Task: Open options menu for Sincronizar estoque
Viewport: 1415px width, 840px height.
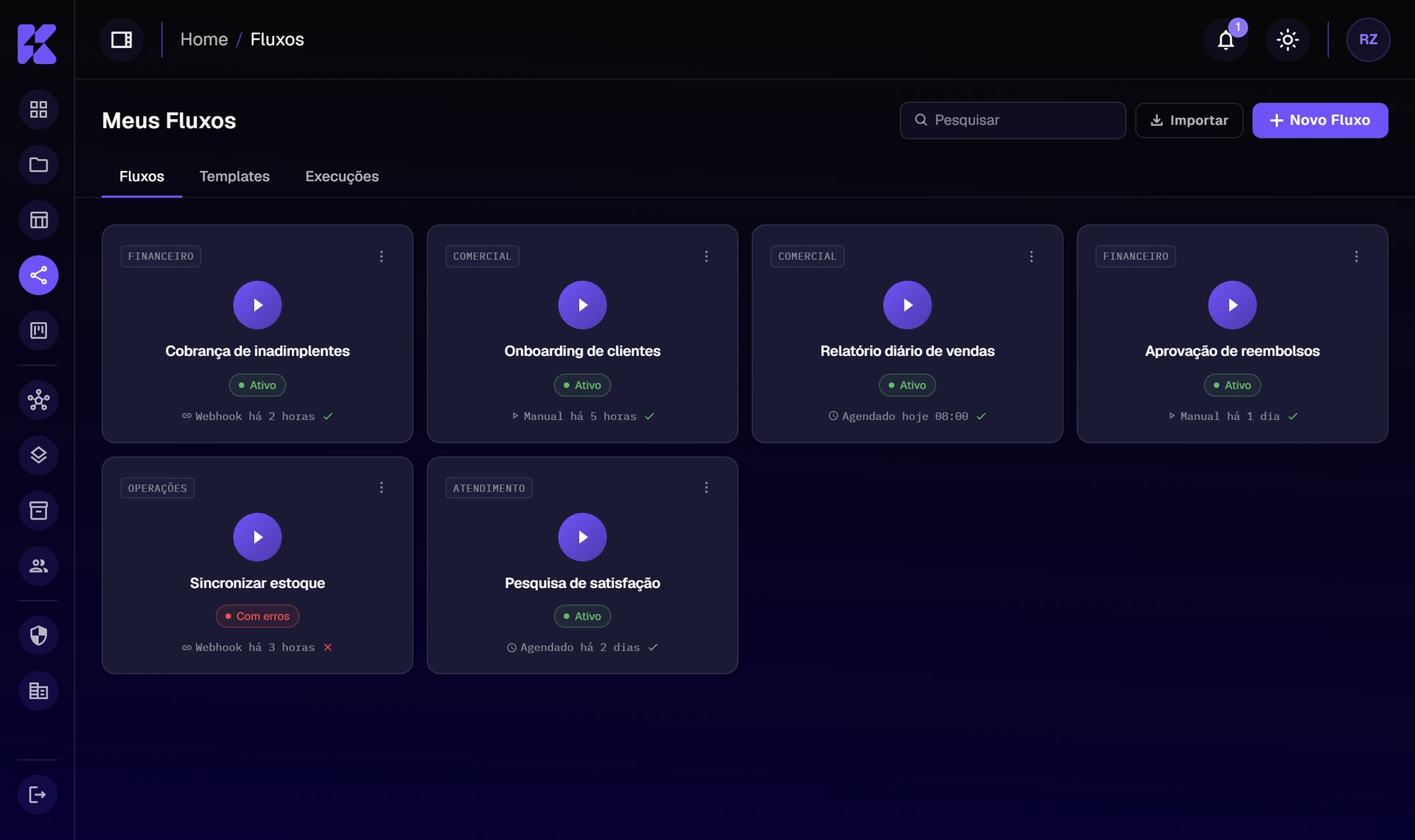Action: (x=381, y=488)
